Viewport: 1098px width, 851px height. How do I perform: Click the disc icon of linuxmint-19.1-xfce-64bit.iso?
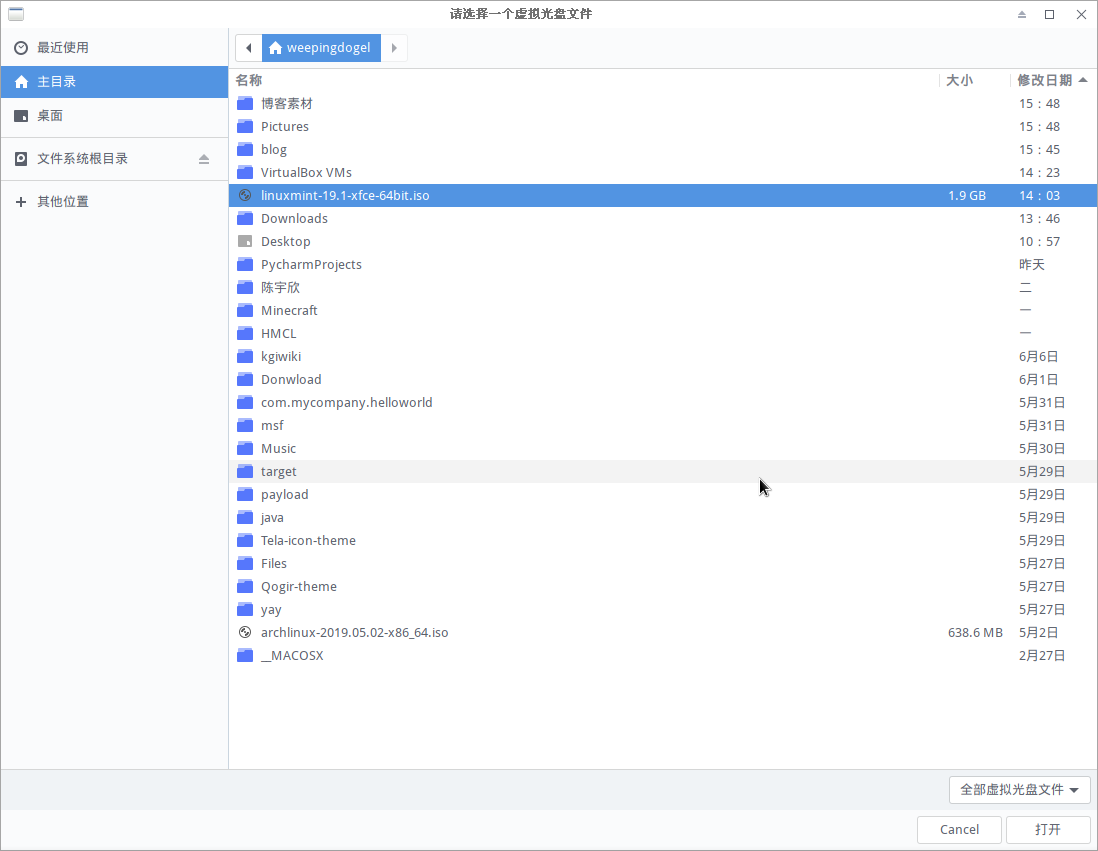[245, 196]
